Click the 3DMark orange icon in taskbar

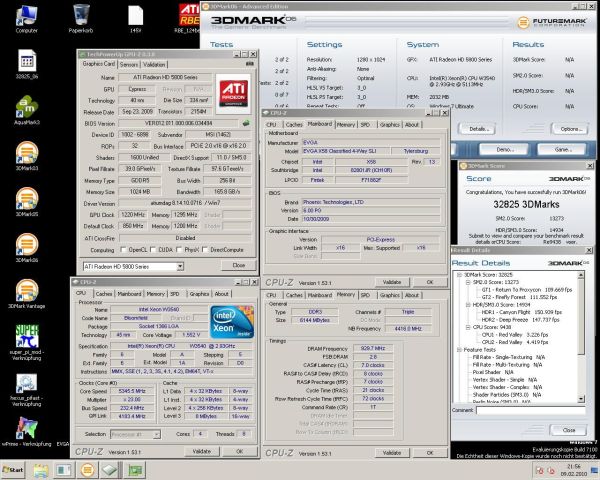coord(87,470)
